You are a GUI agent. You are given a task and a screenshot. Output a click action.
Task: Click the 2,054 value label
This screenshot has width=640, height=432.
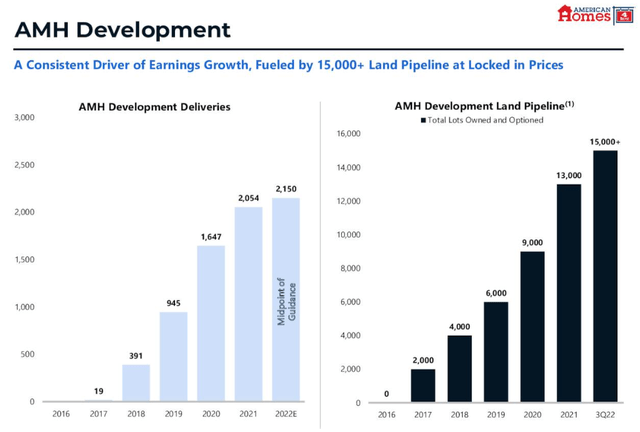point(249,198)
